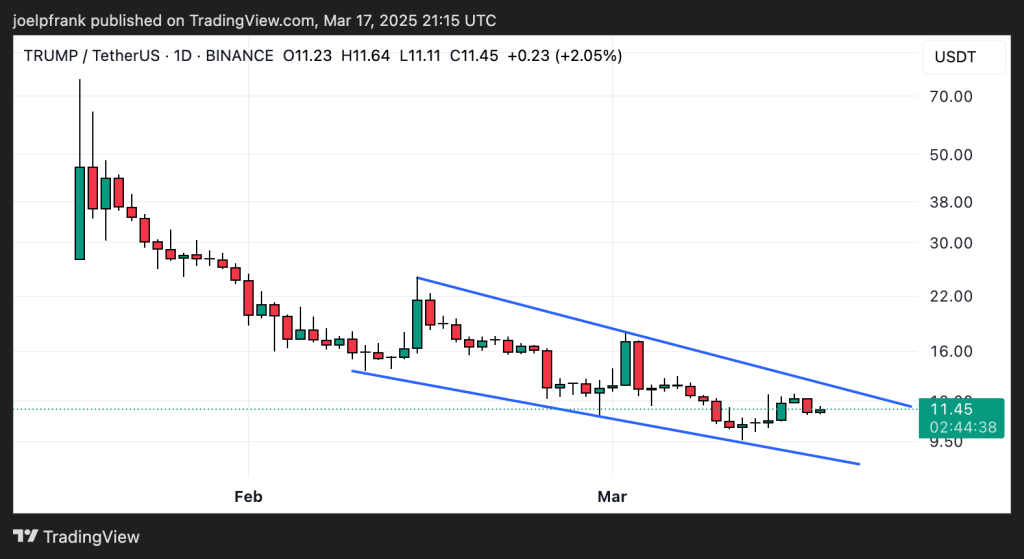The height and width of the screenshot is (559, 1024).
Task: Click the 38.00 price axis label
Action: point(952,202)
